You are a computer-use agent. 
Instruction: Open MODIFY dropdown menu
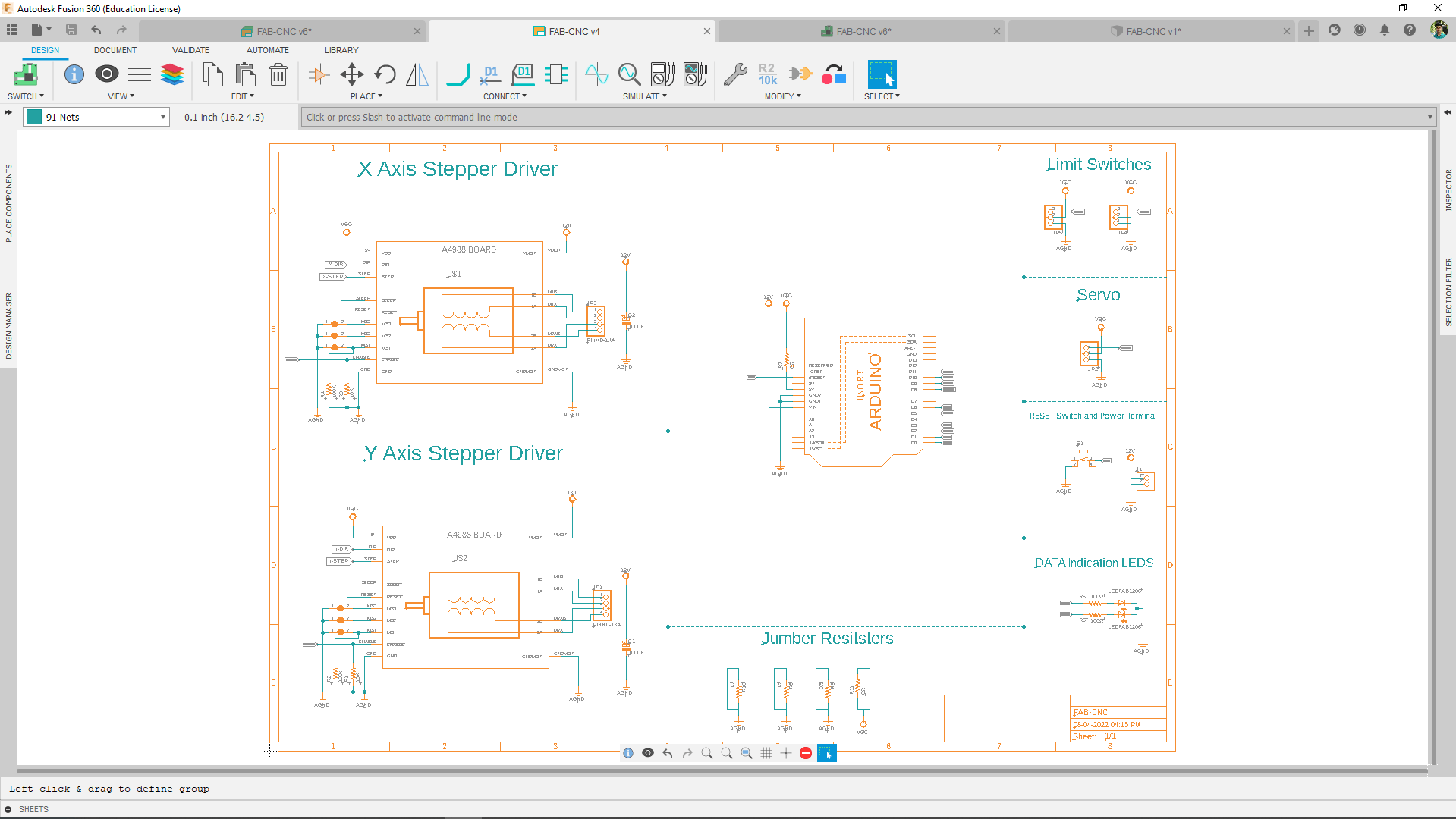(782, 96)
